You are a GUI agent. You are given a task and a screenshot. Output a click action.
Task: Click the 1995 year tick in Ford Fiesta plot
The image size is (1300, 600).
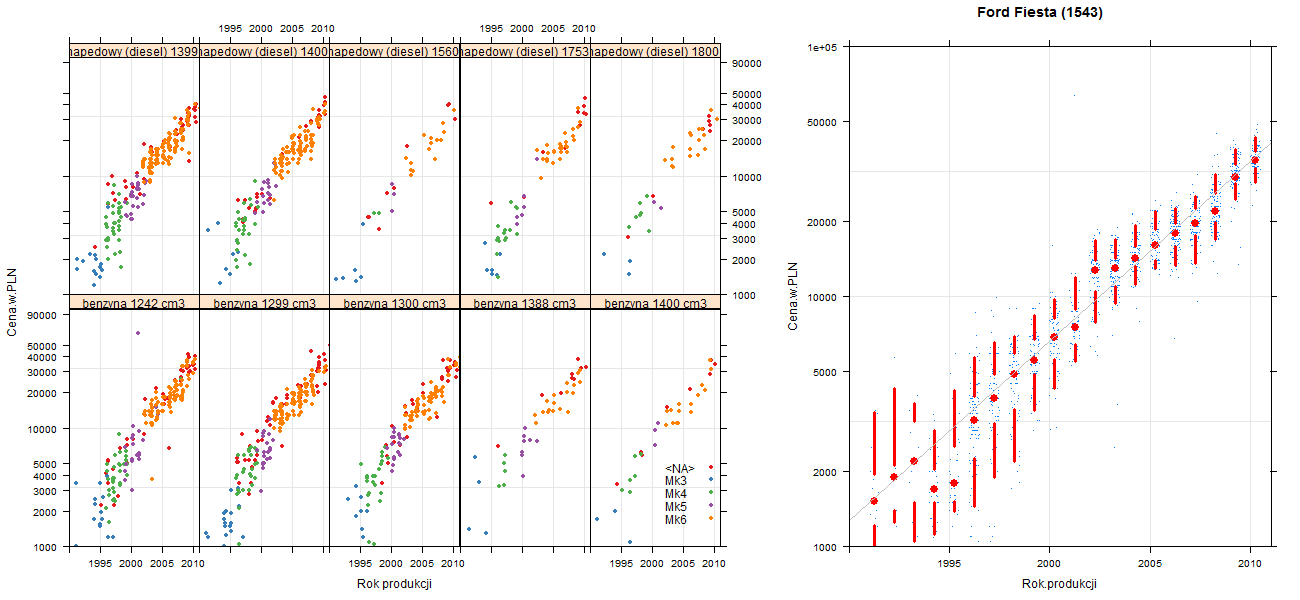coord(947,564)
